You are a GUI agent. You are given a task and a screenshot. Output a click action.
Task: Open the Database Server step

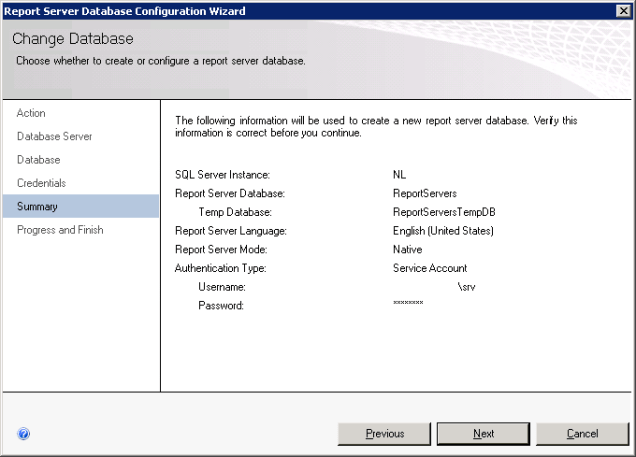[54, 136]
